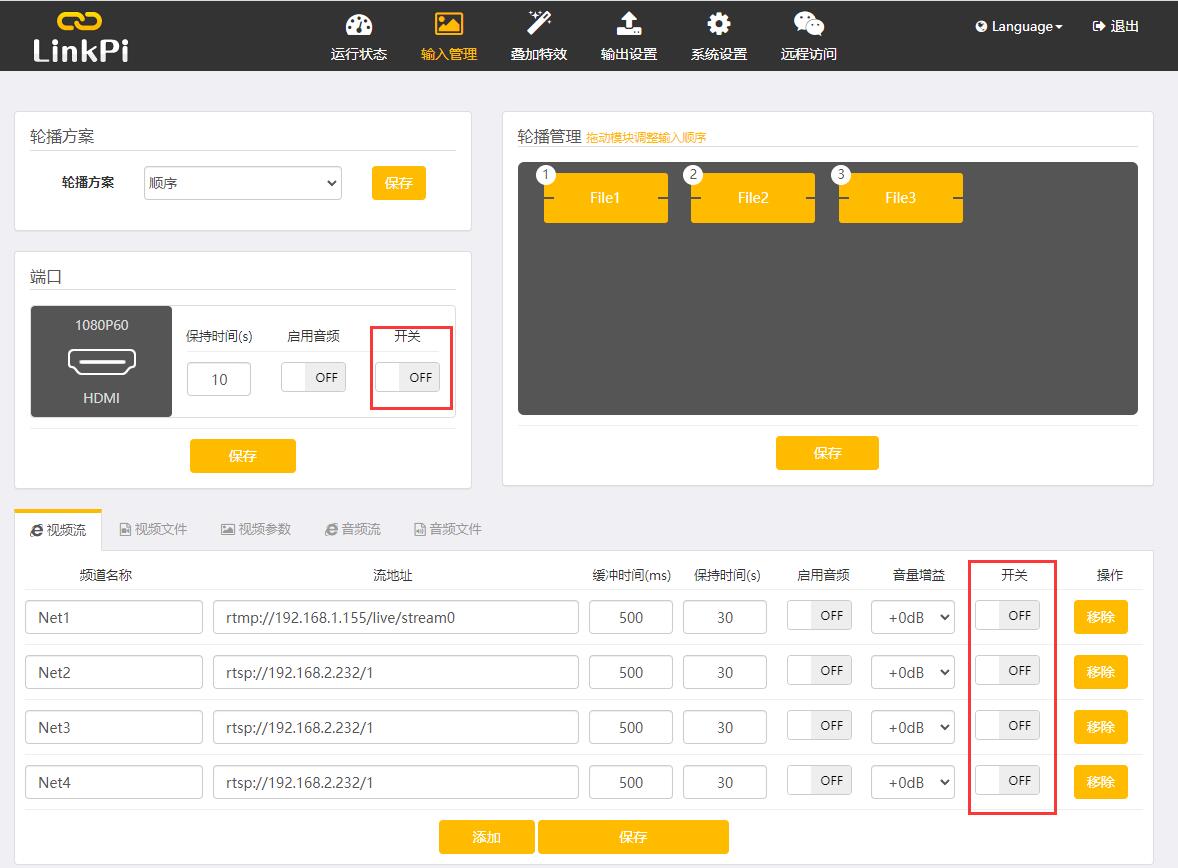
Task: Click the LinkPi logo
Action: (80, 37)
